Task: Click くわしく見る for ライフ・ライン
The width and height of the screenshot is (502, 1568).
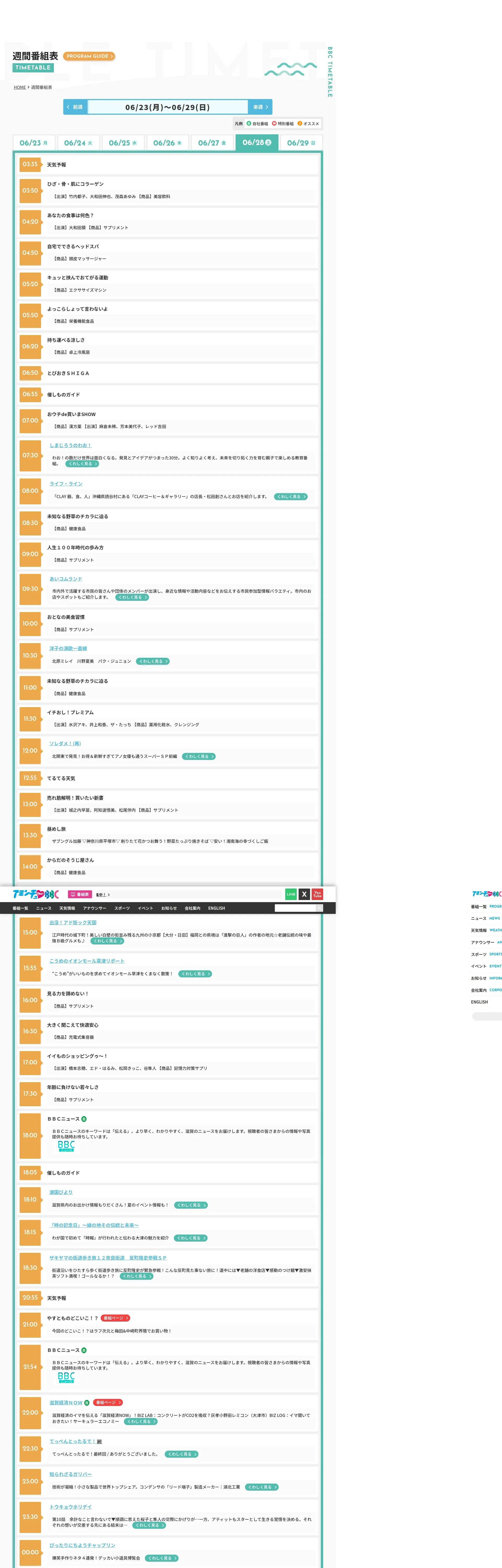Action: coord(290,497)
